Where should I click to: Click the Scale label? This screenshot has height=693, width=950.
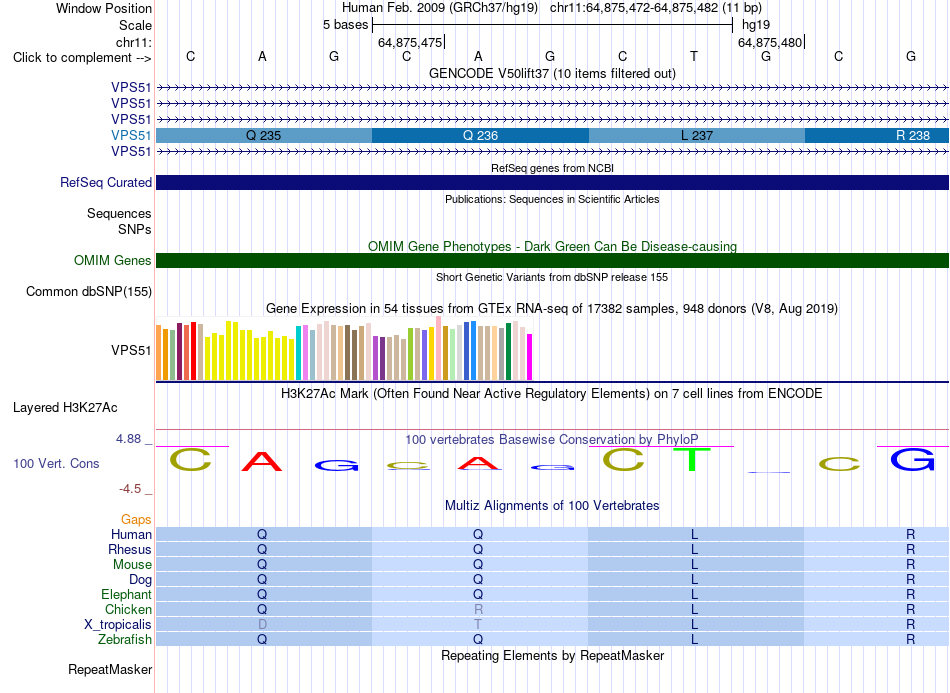pos(135,25)
